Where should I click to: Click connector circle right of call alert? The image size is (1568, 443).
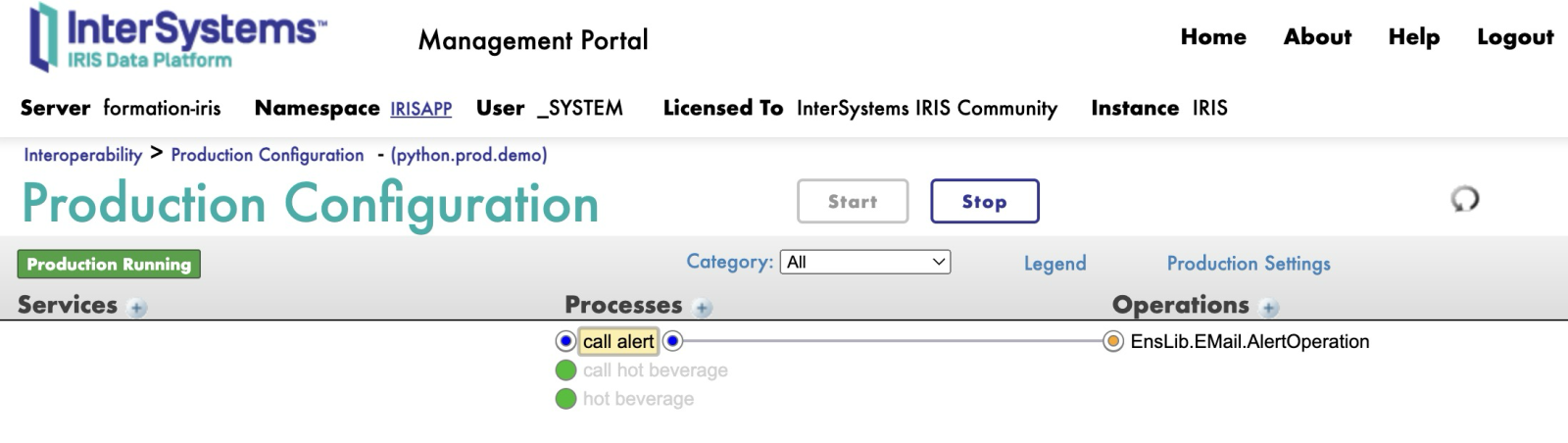pos(672,341)
